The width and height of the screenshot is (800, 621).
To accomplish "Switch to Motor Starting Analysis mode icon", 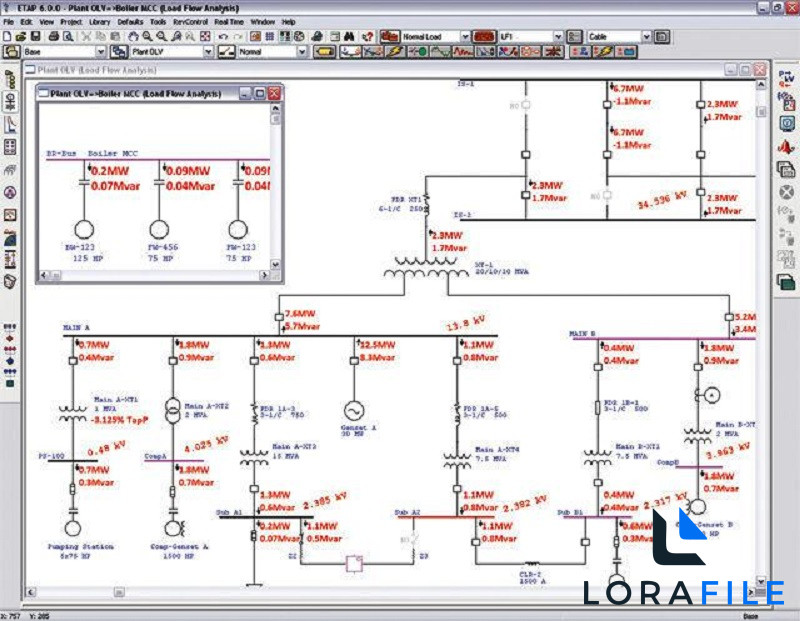I will 417,52.
